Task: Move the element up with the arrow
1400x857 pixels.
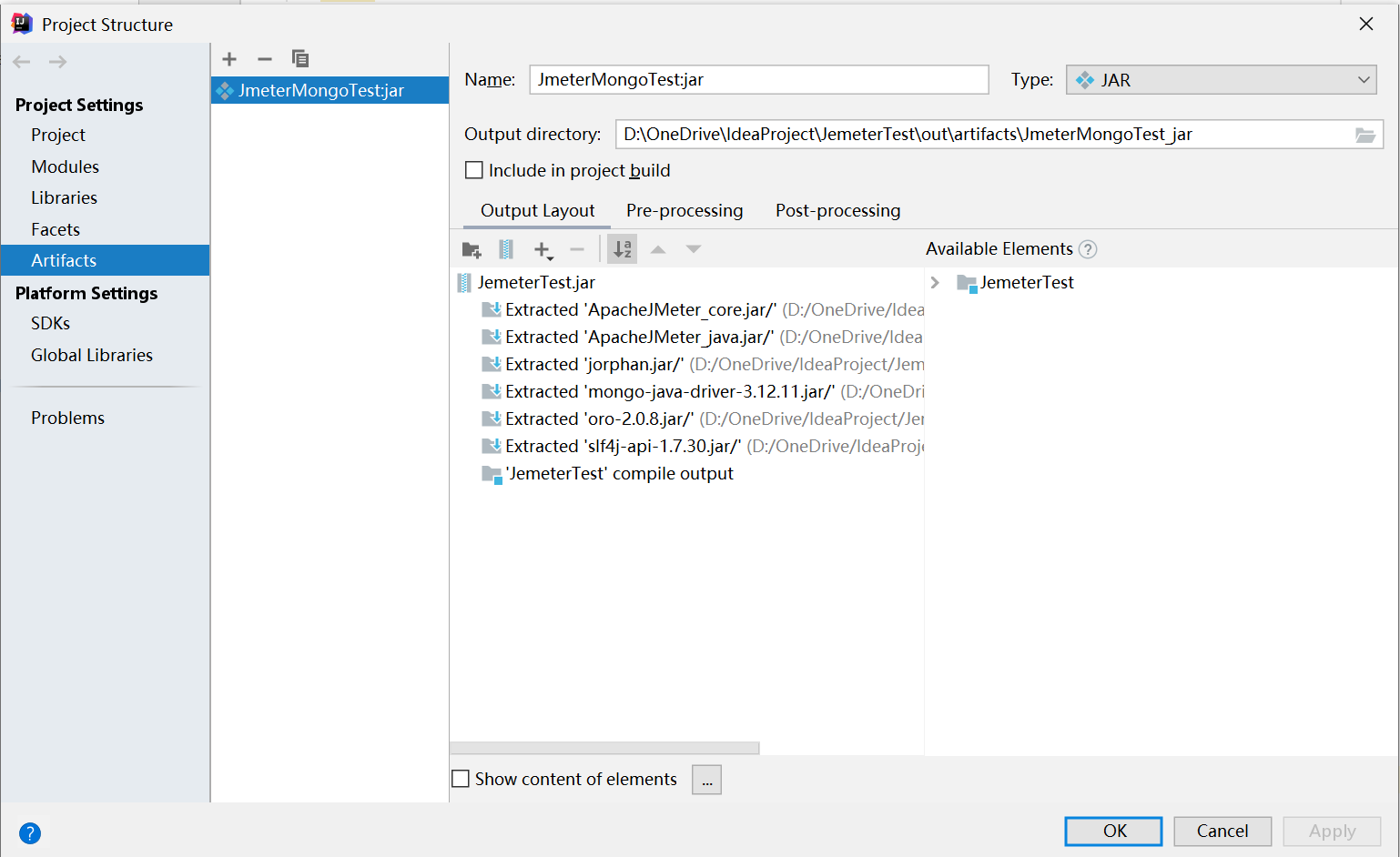Action: click(x=658, y=249)
